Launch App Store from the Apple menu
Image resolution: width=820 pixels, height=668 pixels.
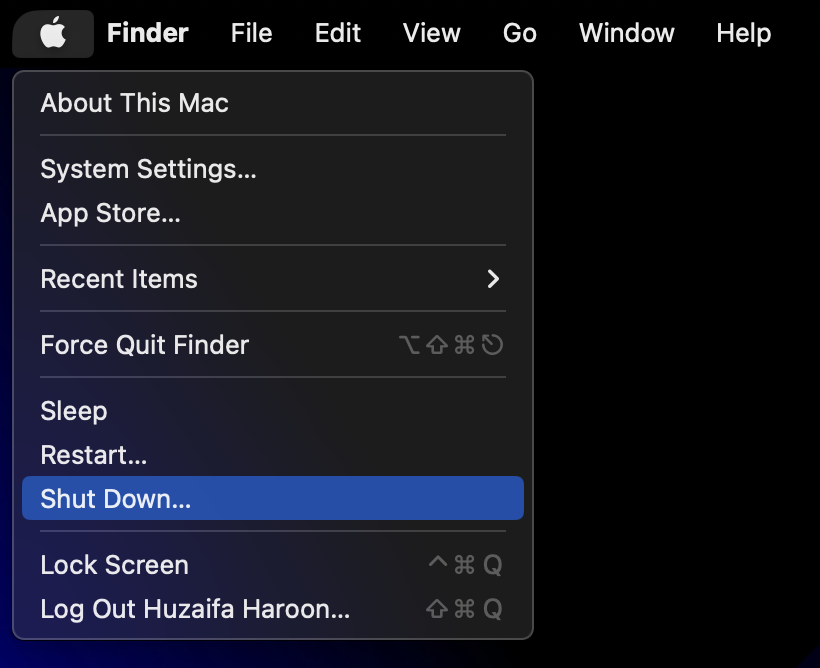point(110,213)
